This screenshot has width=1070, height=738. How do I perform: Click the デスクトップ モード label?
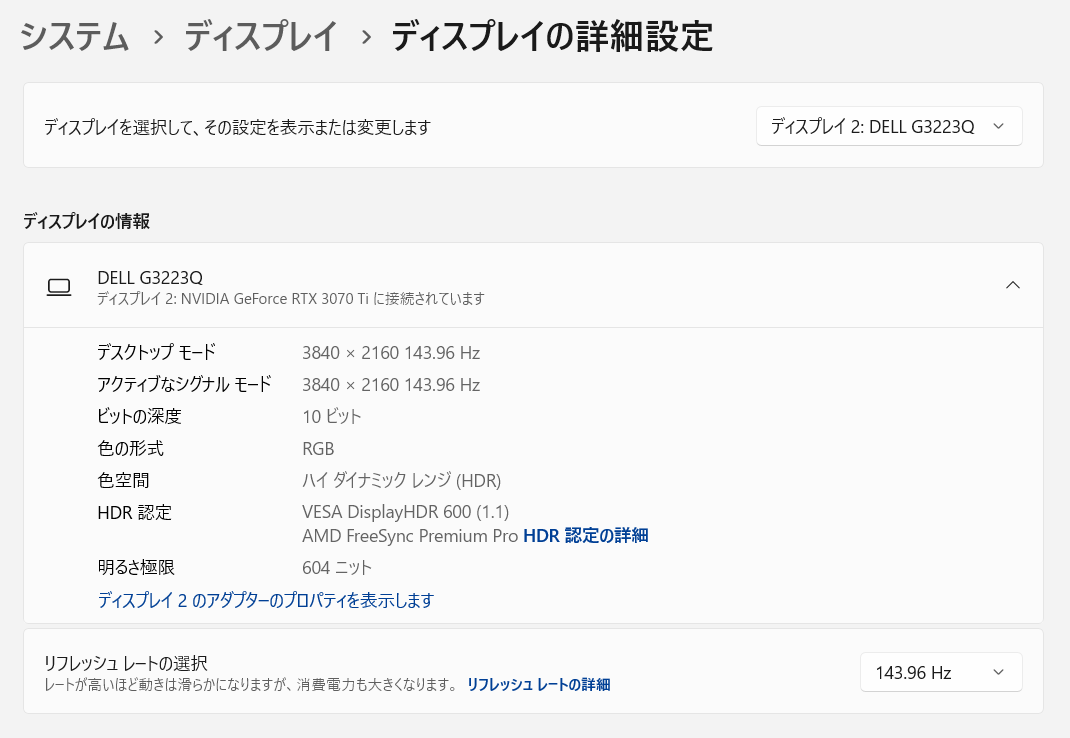pyautogui.click(x=156, y=352)
